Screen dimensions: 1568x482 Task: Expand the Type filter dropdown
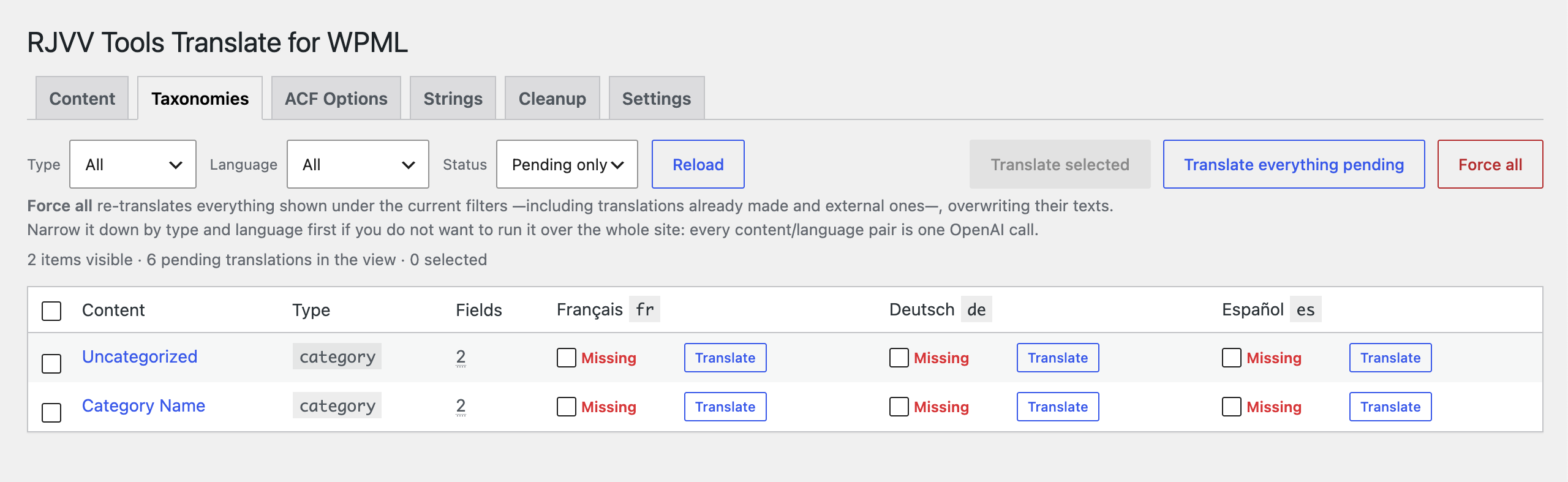pyautogui.click(x=133, y=164)
